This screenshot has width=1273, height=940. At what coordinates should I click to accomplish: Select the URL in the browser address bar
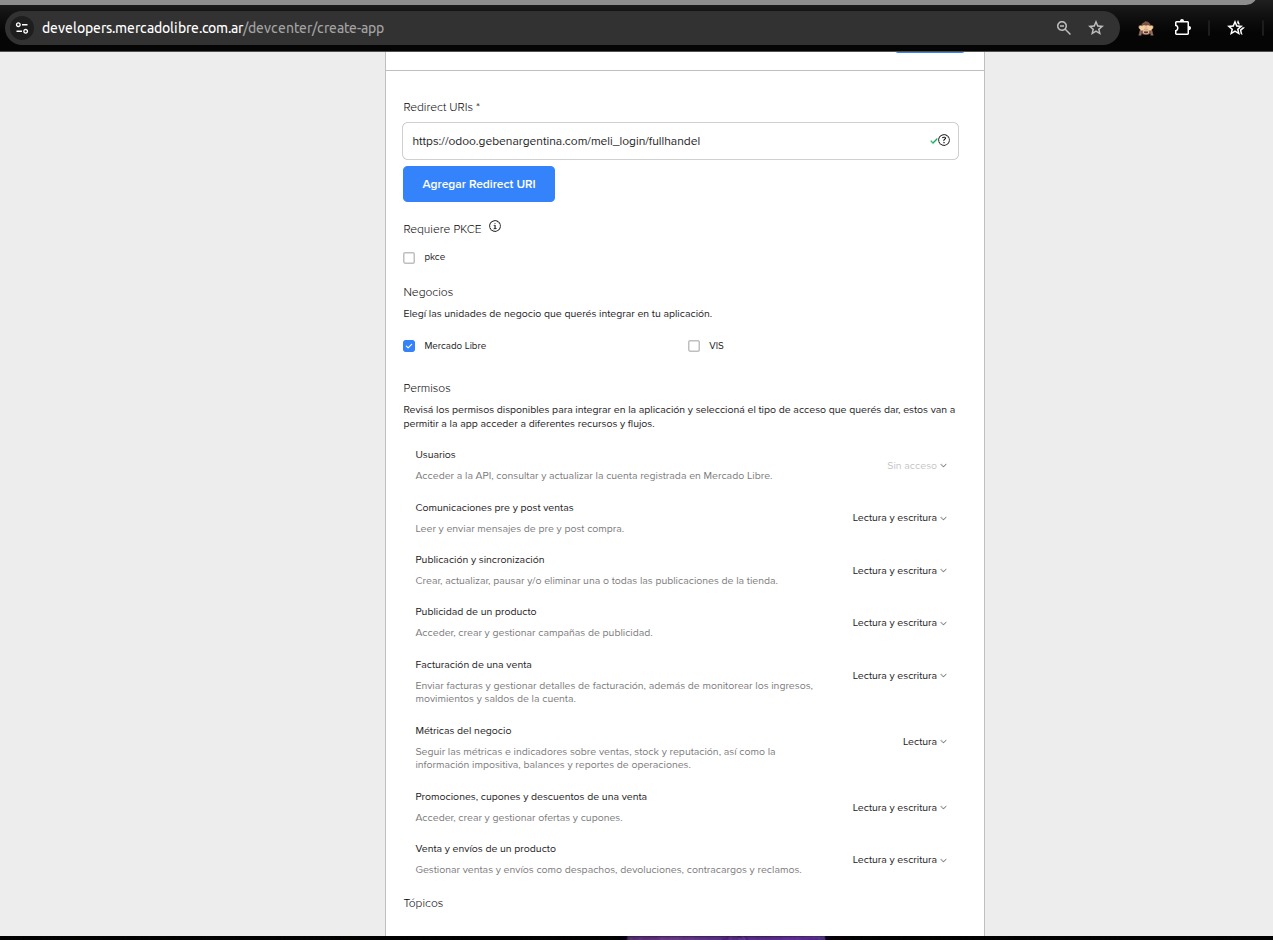pyautogui.click(x=213, y=28)
